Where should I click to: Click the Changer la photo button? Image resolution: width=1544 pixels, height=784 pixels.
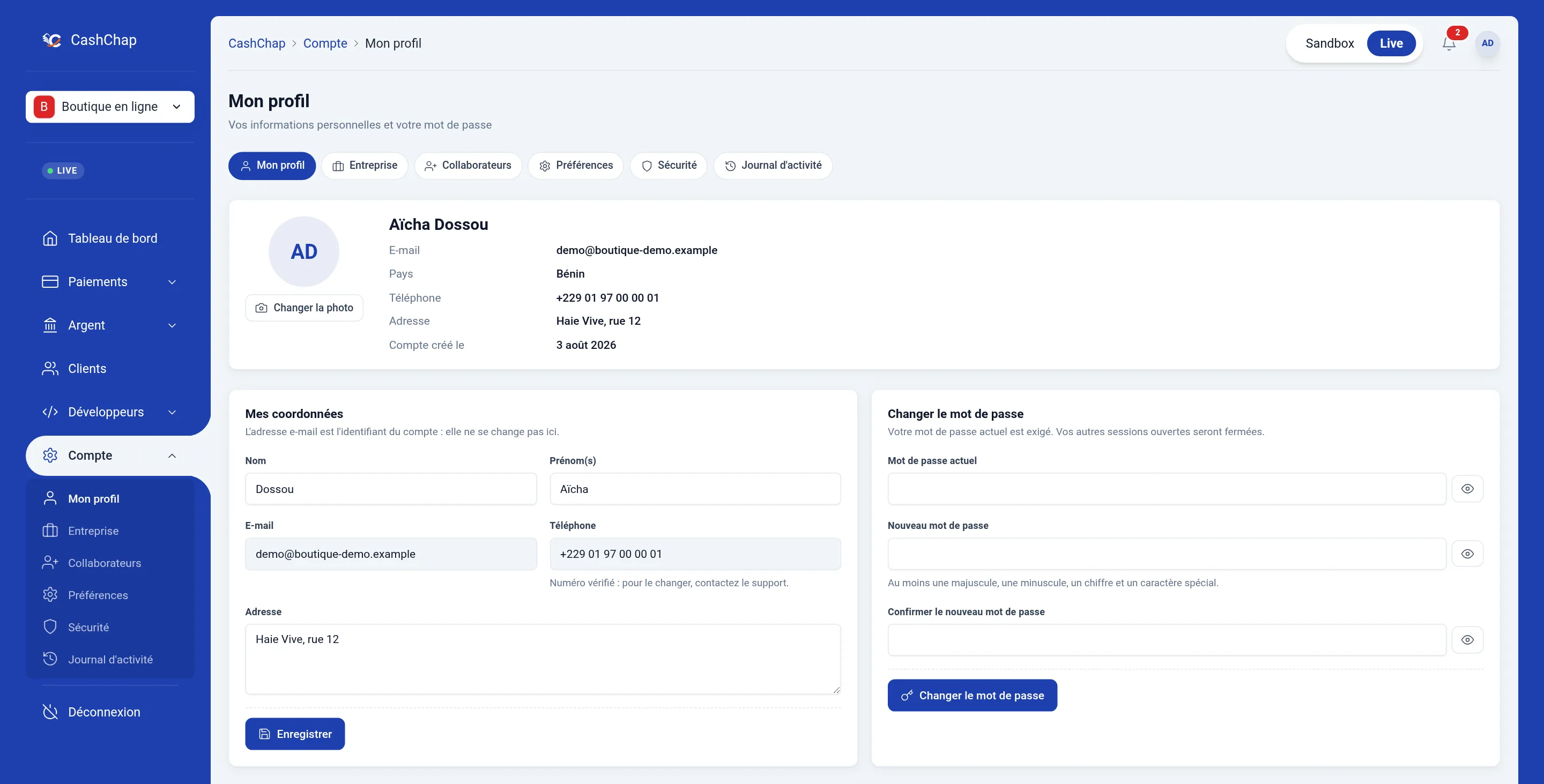pos(304,308)
